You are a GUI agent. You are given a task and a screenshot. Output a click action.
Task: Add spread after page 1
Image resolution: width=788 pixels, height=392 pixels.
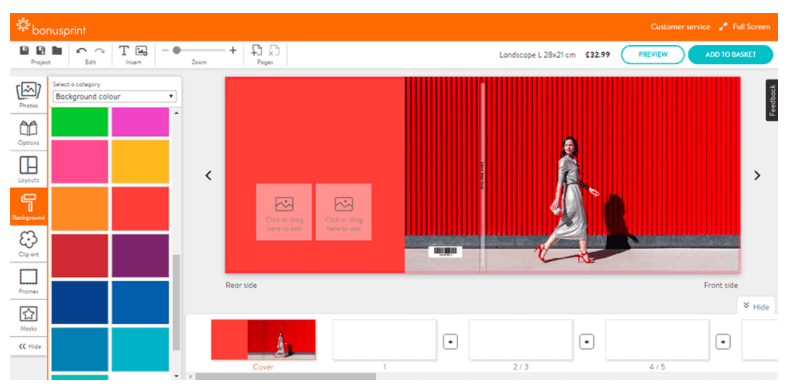click(x=450, y=342)
